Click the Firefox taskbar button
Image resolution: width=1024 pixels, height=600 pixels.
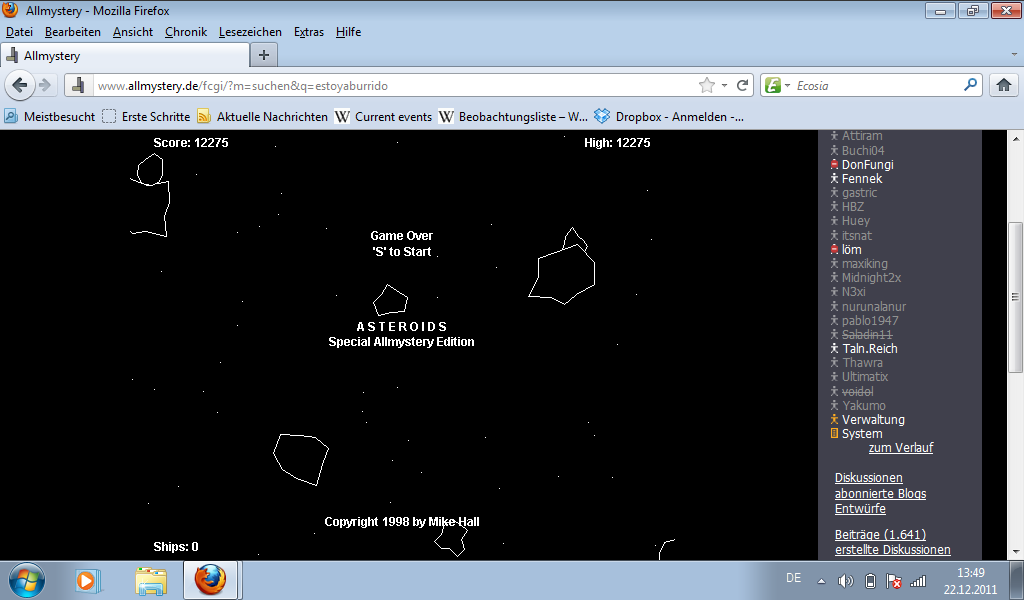pyautogui.click(x=210, y=580)
